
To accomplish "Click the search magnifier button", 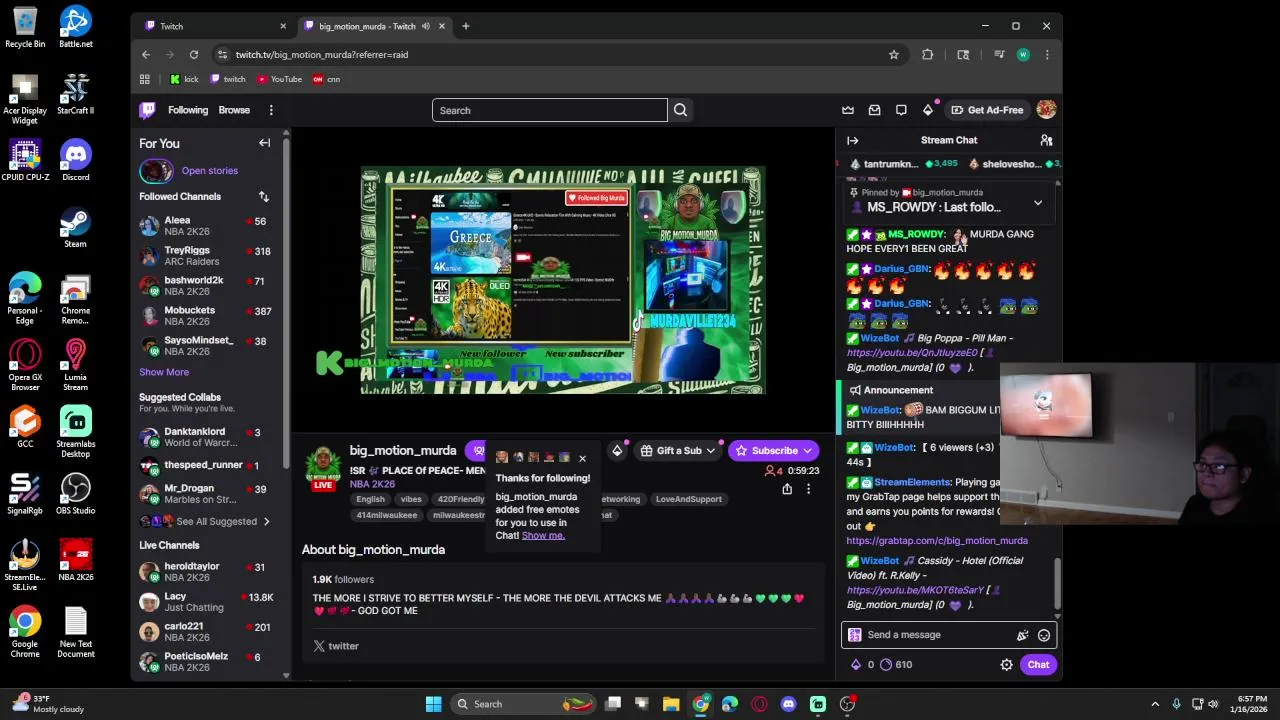I will point(680,110).
